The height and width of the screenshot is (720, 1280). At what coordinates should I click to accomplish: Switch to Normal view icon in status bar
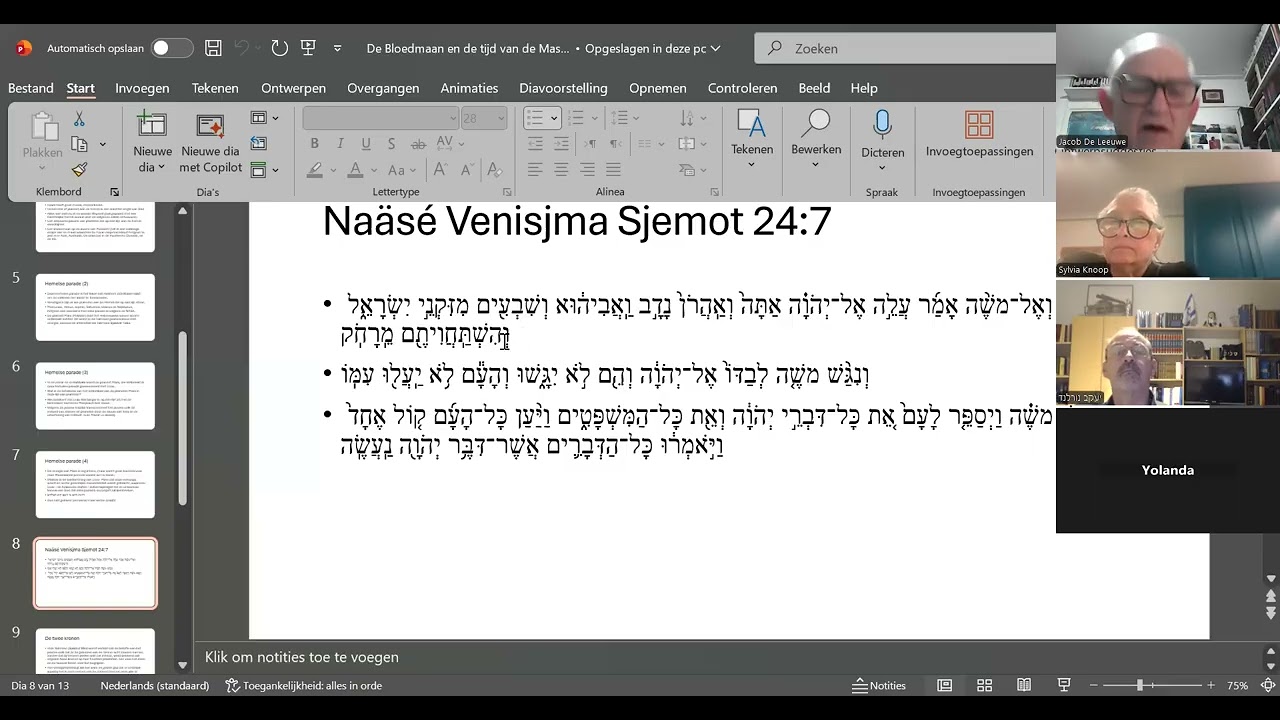pyautogui.click(x=944, y=685)
